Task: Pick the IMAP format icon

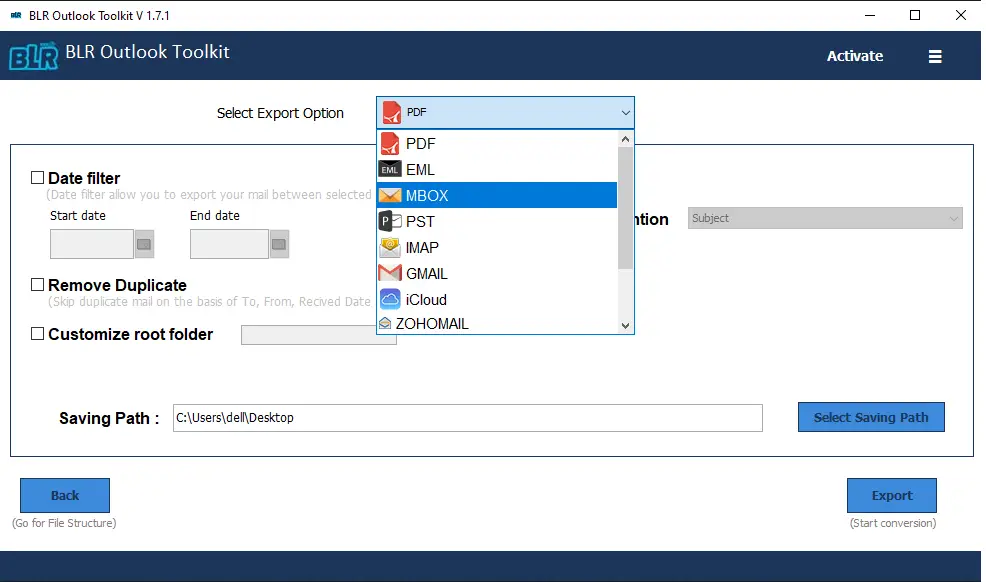Action: coord(391,247)
